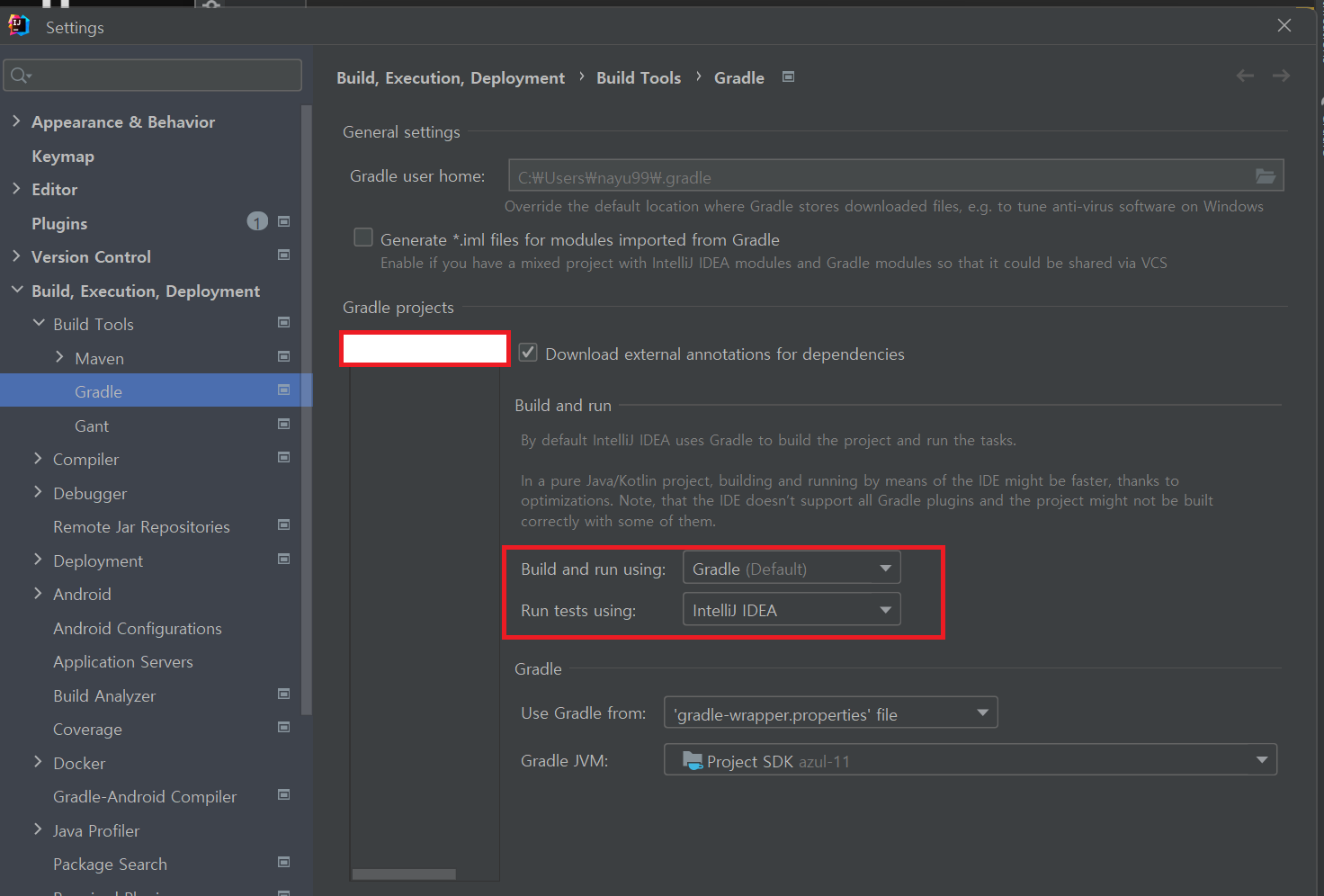Collapse Build, Execution, Deployment section
The height and width of the screenshot is (896, 1324).
[x=17, y=290]
